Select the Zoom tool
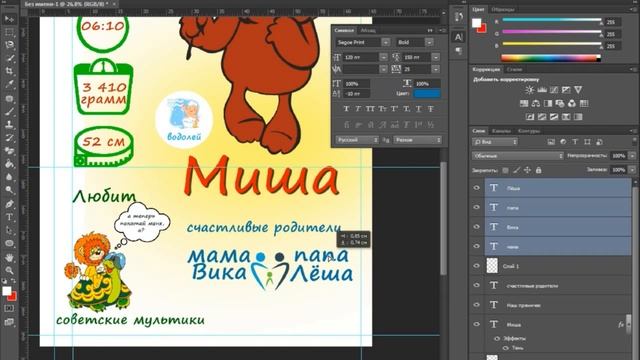 (x=9, y=270)
